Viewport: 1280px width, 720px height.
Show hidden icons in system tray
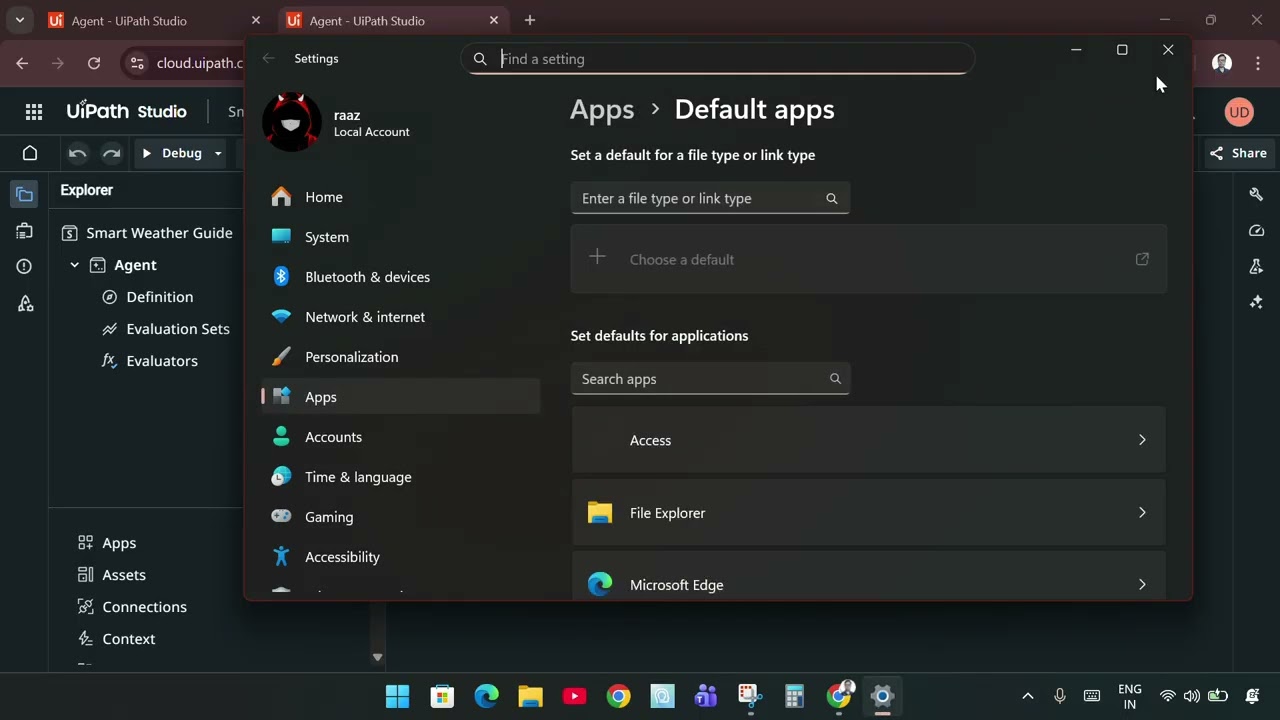click(1027, 696)
